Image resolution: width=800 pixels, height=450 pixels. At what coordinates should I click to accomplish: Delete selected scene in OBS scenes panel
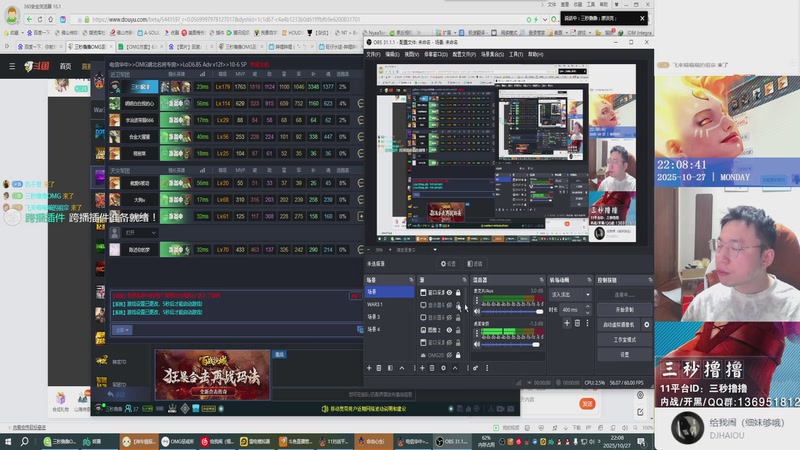click(379, 368)
